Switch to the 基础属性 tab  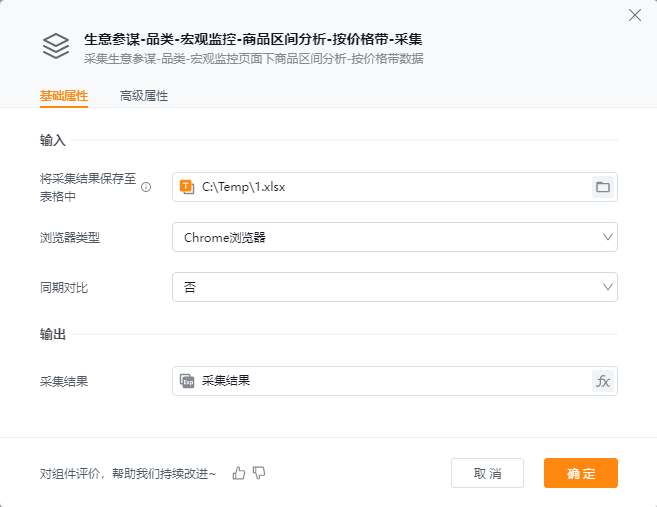[x=64, y=97]
